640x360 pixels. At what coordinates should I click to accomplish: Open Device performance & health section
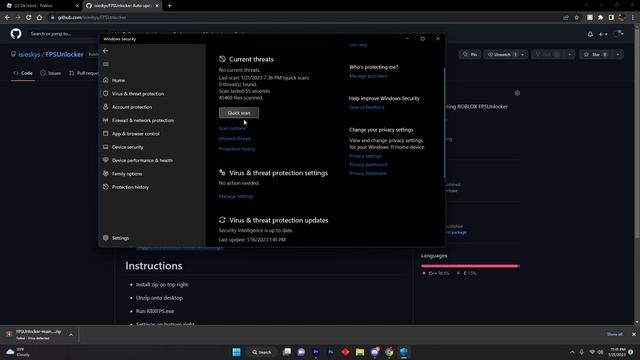coord(142,160)
